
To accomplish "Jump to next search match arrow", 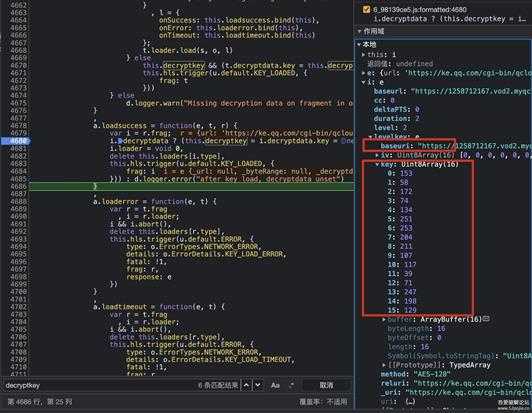I will 258,385.
